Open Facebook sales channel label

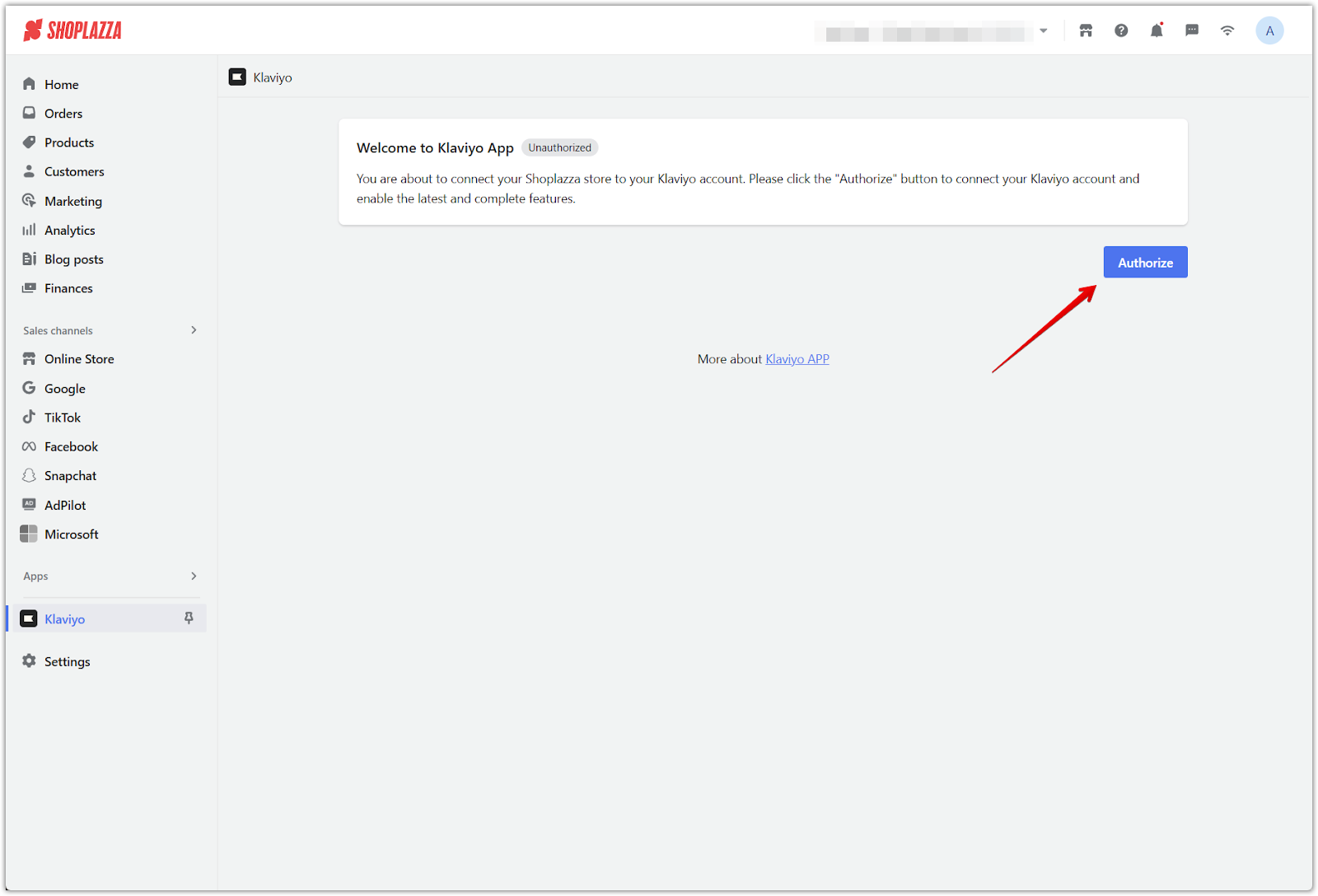[x=71, y=446]
